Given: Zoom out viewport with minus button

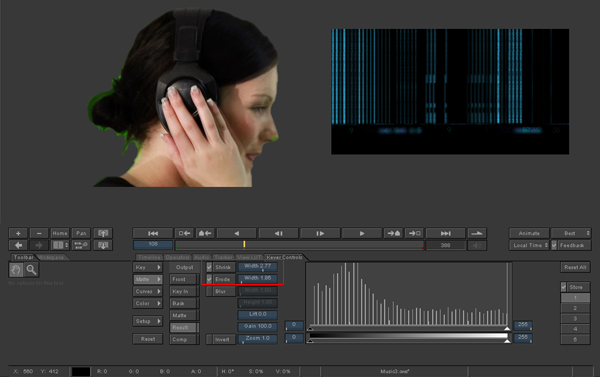Looking at the screenshot, I should click(x=39, y=233).
